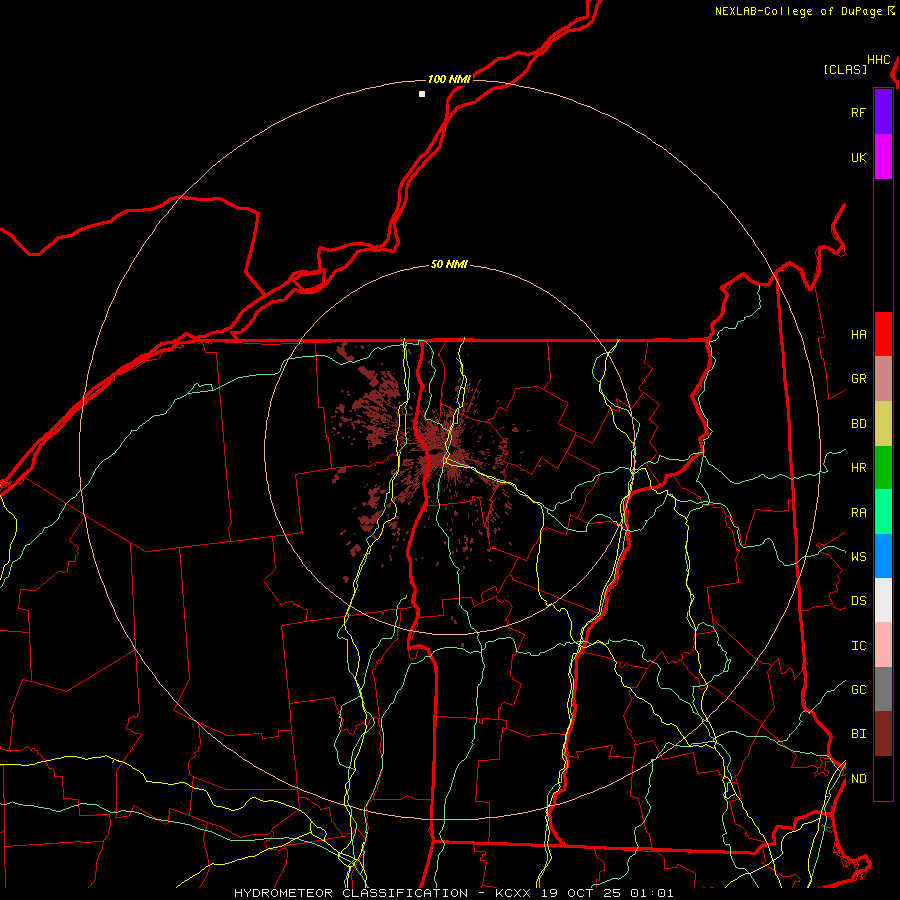Viewport: 900px width, 900px height.
Task: Click the RF legend label
Action: pyautogui.click(x=858, y=112)
